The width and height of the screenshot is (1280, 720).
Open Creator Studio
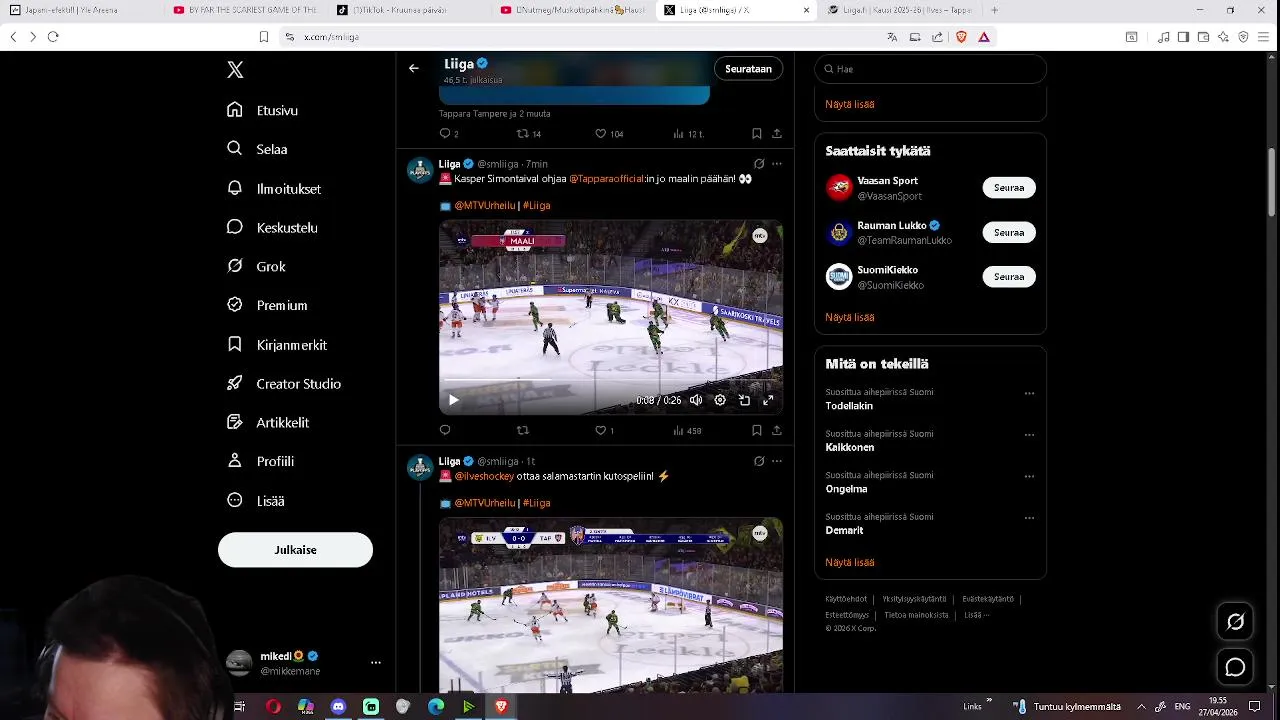(x=284, y=383)
